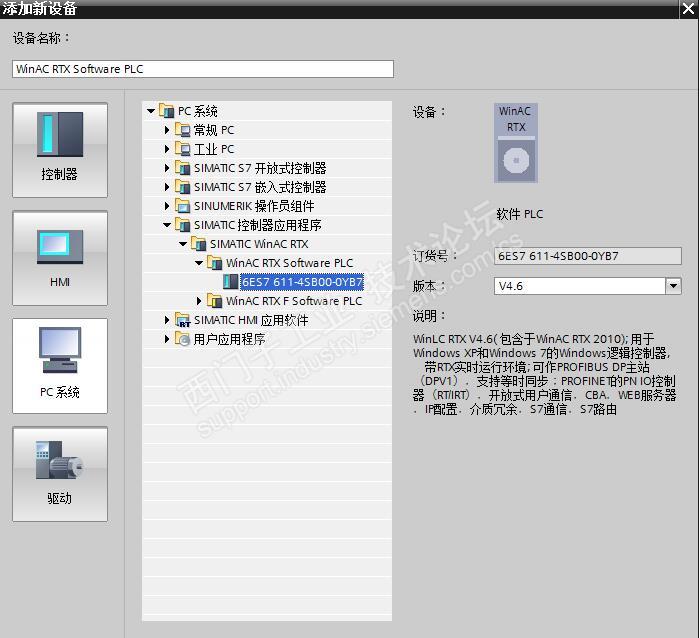Expand SIMATIC S7 开放式控制器 node
Image resolution: width=700 pixels, height=638 pixels.
tap(167, 168)
